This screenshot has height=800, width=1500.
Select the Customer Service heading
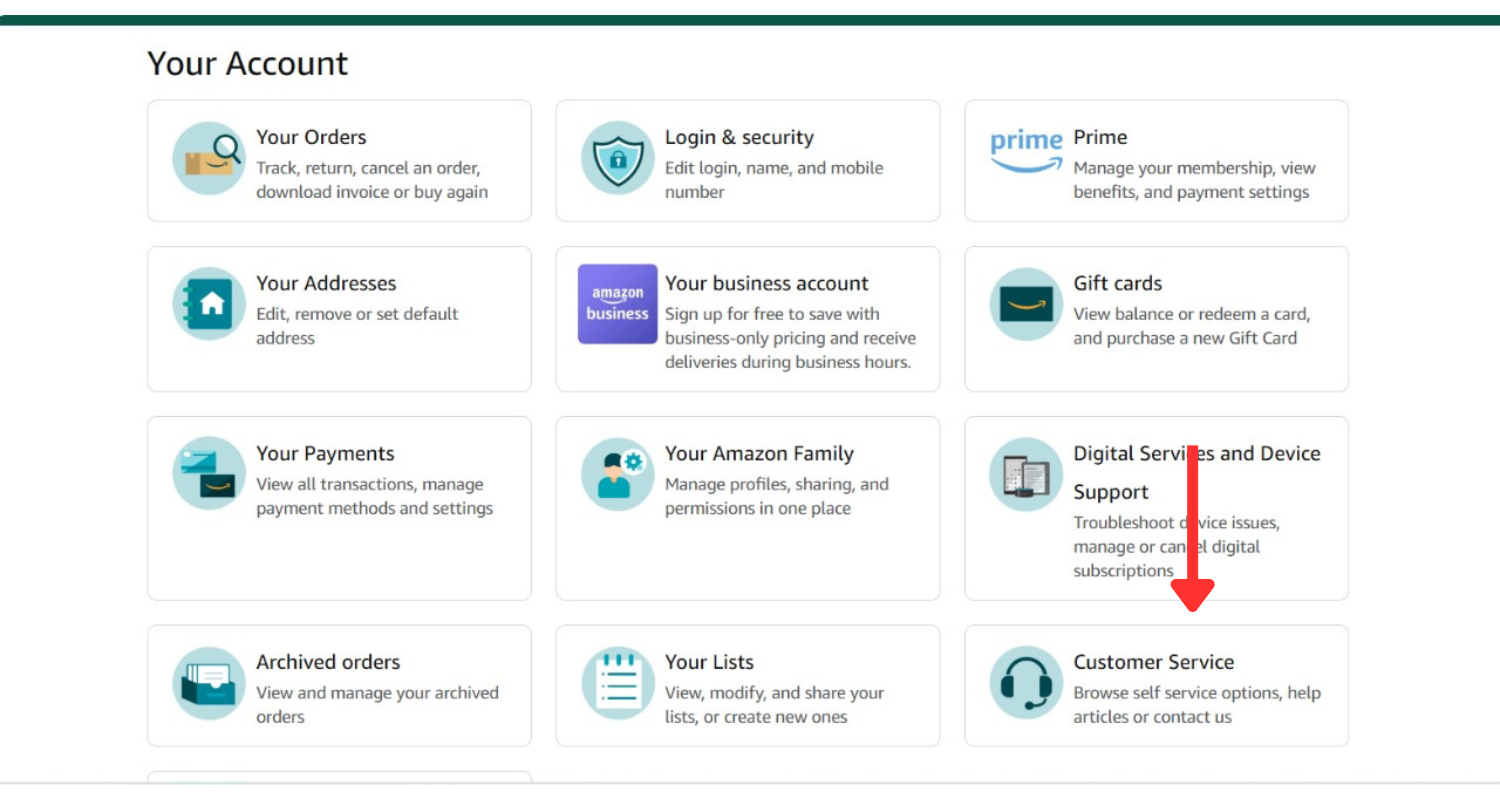[x=1153, y=662]
